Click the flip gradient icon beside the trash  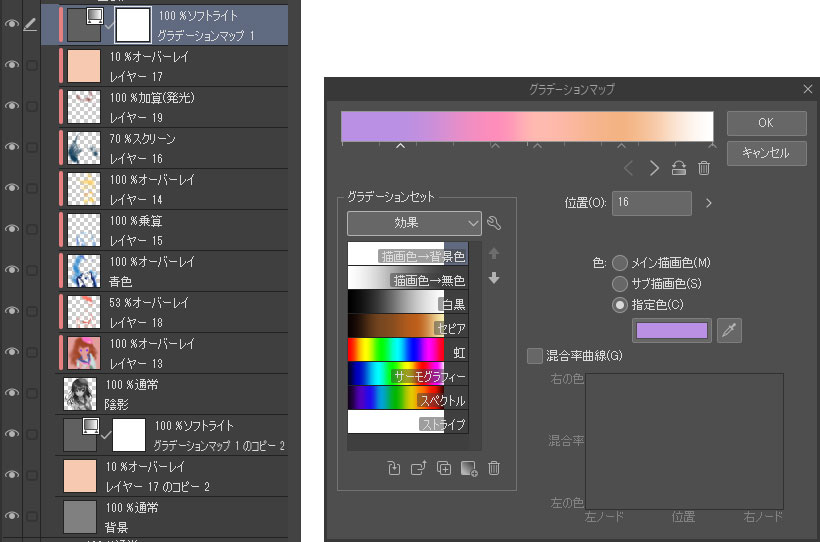[x=679, y=168]
